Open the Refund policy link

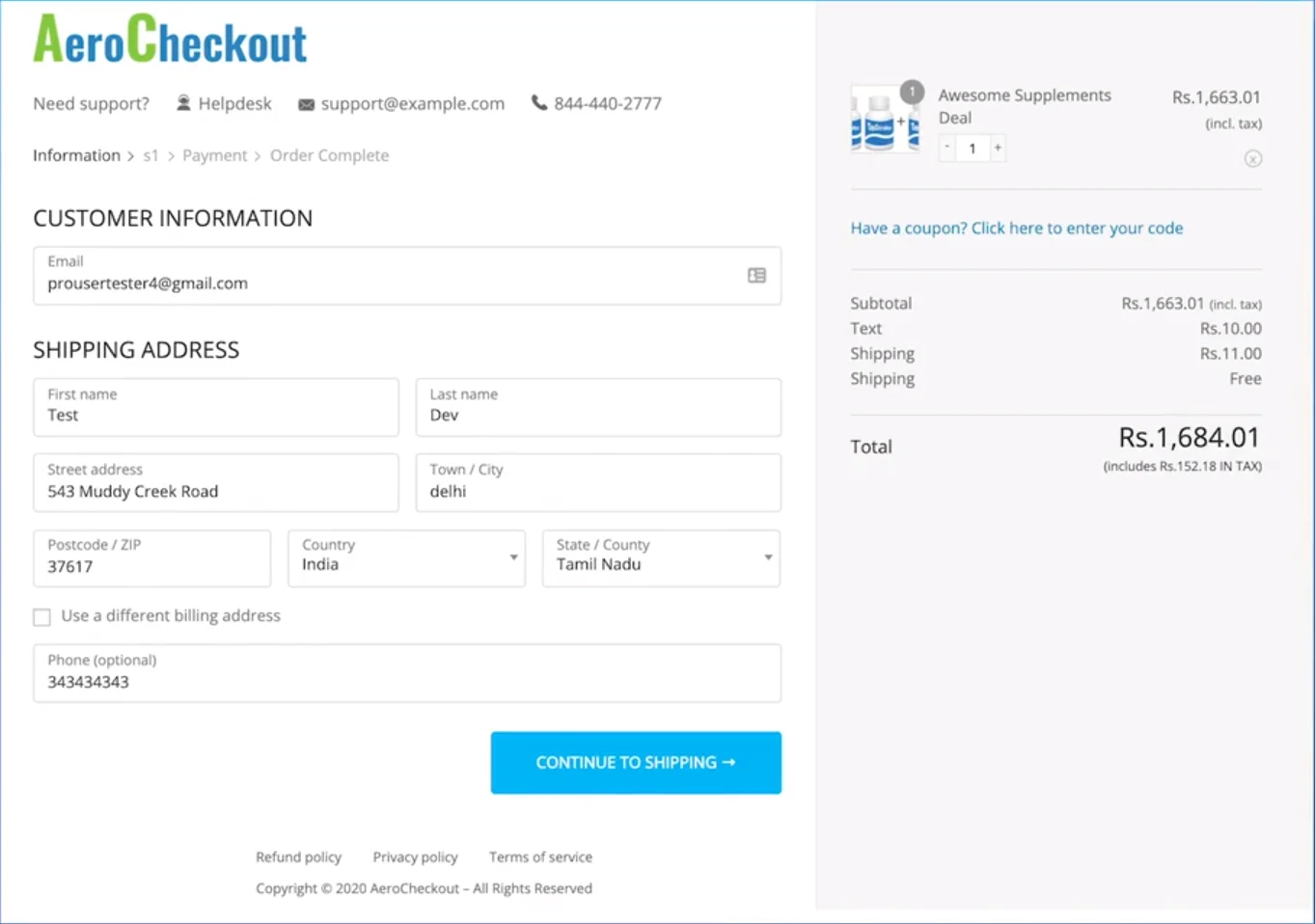(x=298, y=857)
